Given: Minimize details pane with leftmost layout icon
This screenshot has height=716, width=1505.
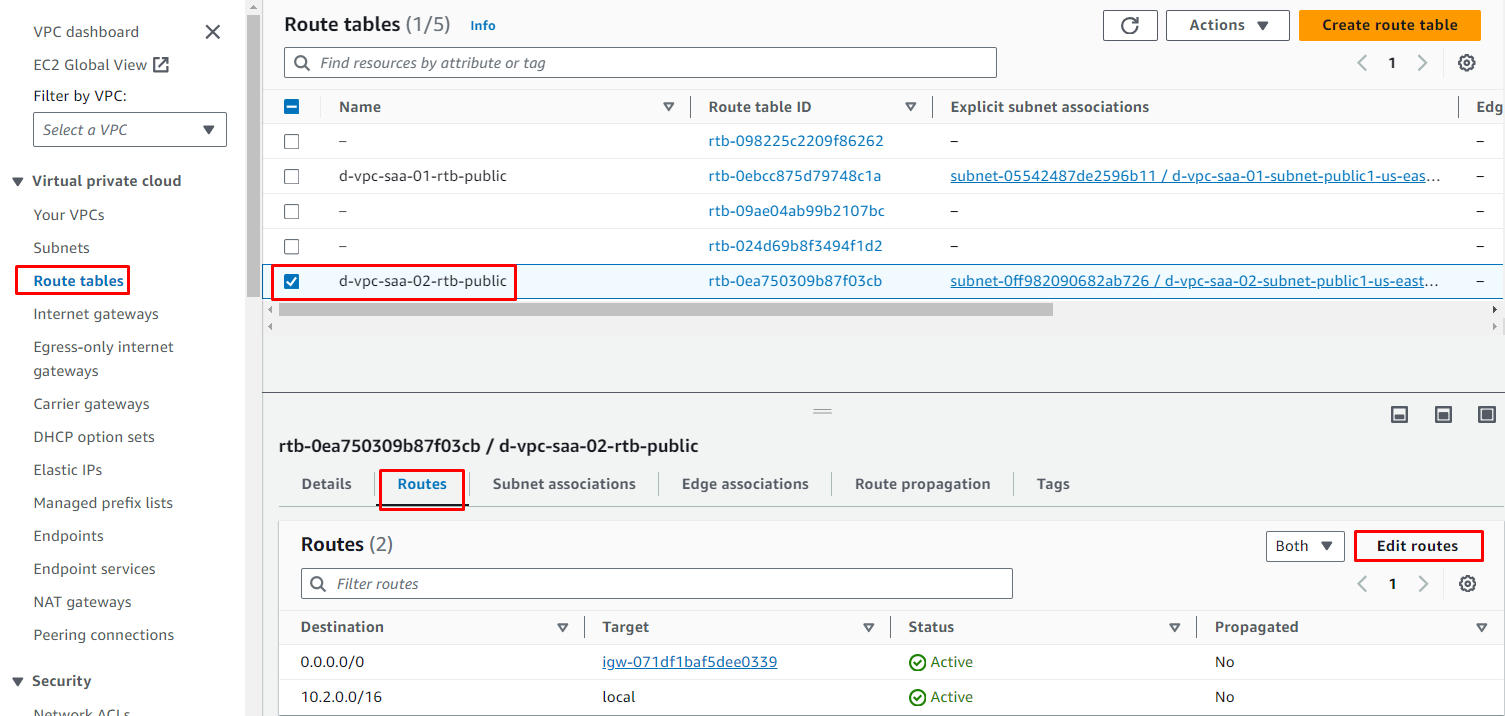Looking at the screenshot, I should 1400,414.
